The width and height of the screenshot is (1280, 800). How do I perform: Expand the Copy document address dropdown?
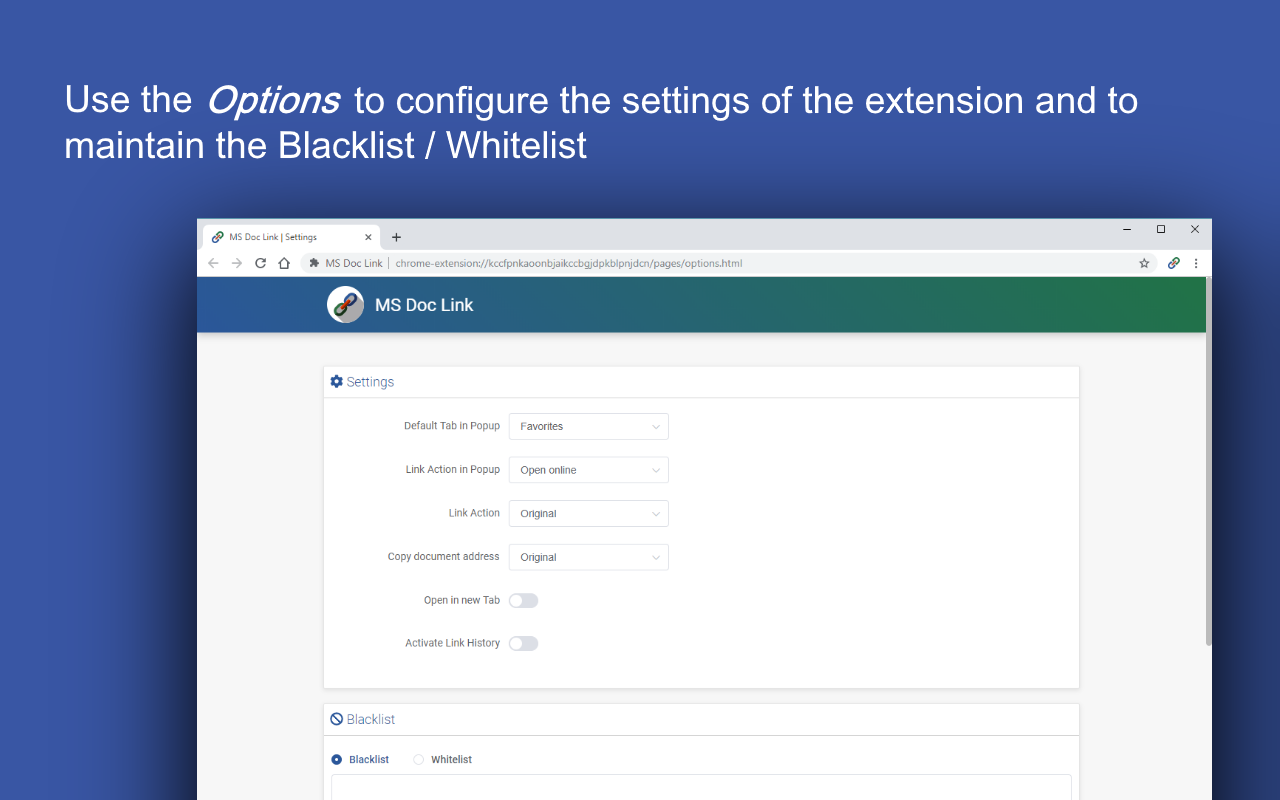[588, 557]
